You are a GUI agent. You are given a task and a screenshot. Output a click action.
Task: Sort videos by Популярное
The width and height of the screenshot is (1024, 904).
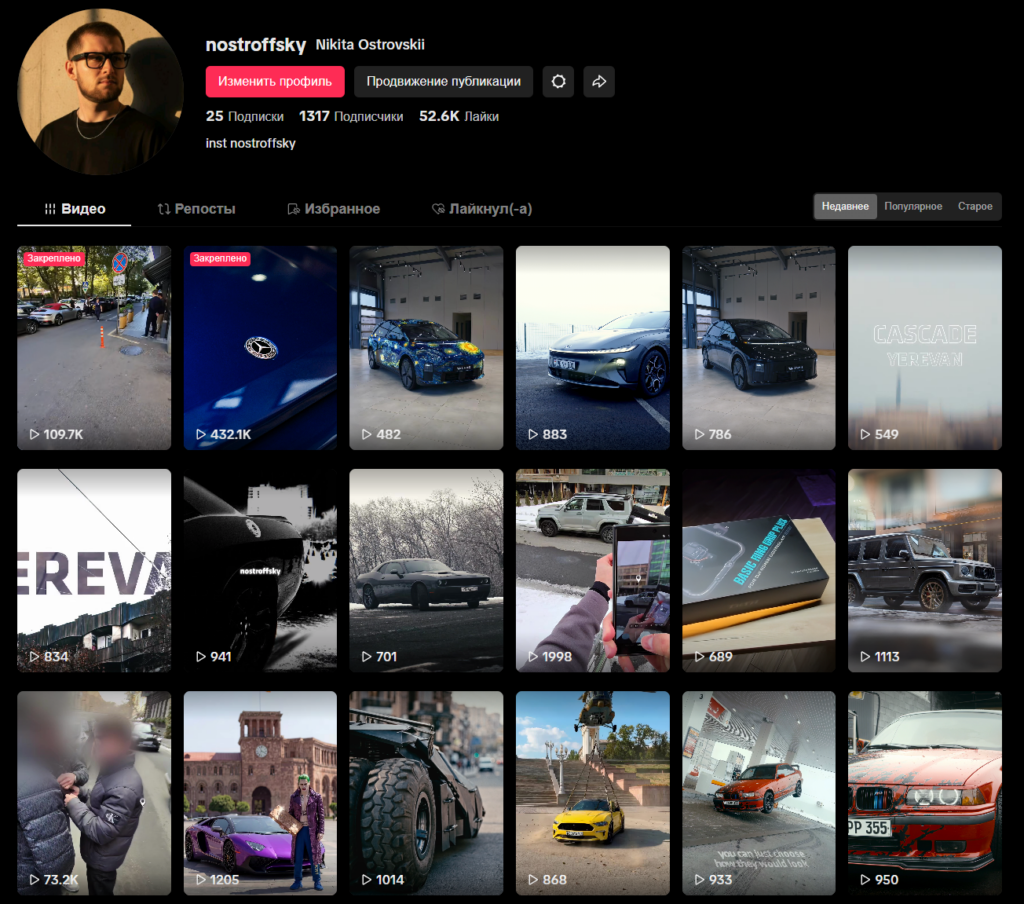pyautogui.click(x=913, y=206)
